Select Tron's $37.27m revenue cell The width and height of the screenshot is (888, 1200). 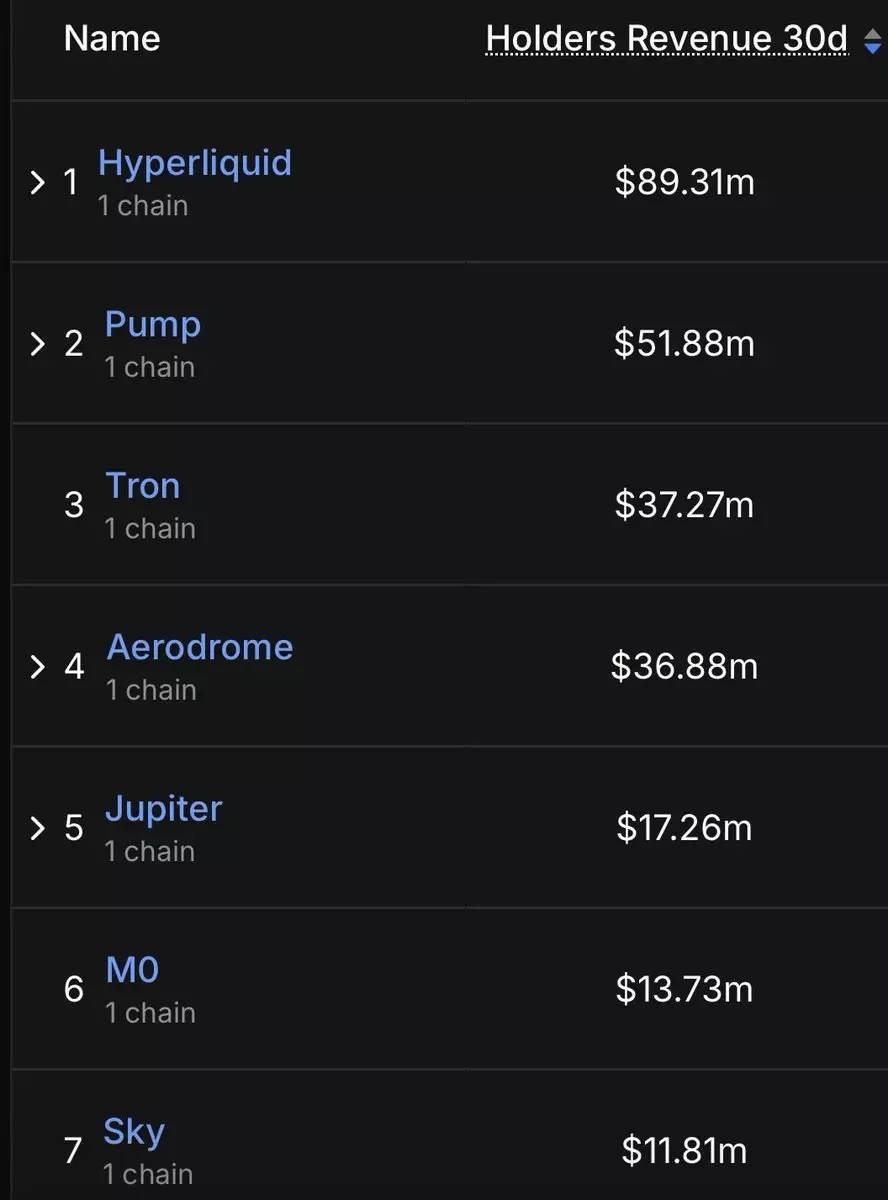[x=685, y=505]
